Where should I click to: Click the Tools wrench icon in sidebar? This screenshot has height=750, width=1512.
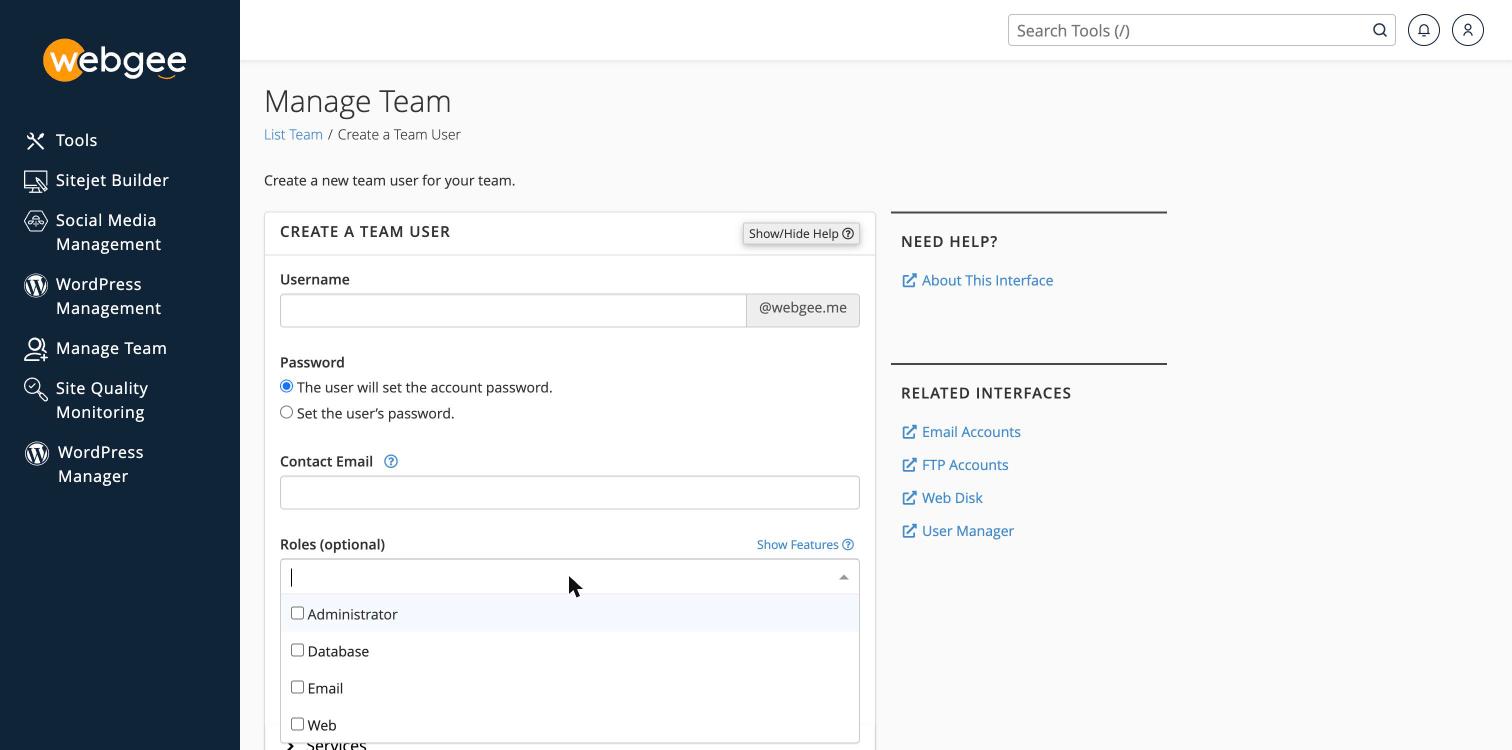(x=36, y=141)
